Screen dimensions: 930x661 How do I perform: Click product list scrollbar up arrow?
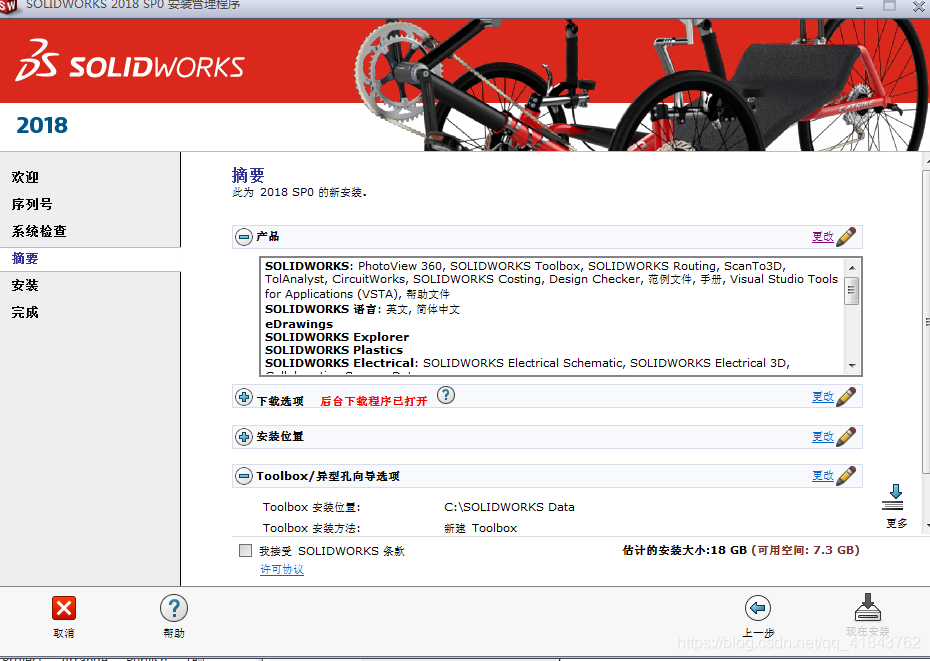pyautogui.click(x=852, y=268)
